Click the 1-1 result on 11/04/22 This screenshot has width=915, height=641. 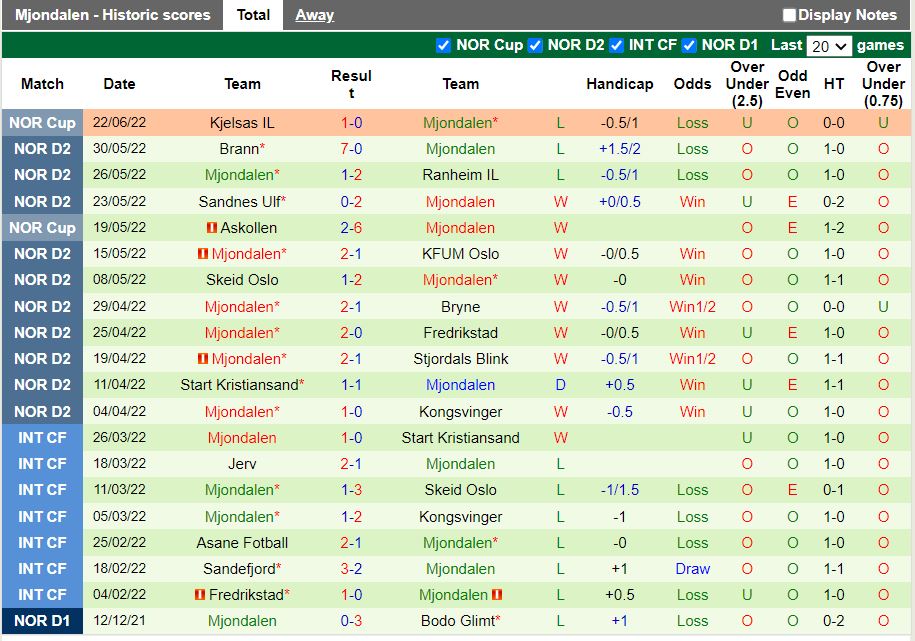[351, 385]
